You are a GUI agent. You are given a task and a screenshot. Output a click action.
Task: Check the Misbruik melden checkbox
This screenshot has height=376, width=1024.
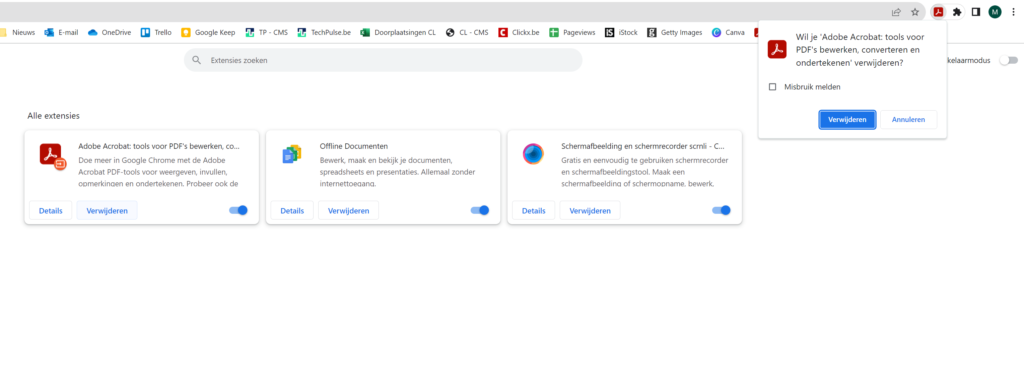tap(773, 87)
